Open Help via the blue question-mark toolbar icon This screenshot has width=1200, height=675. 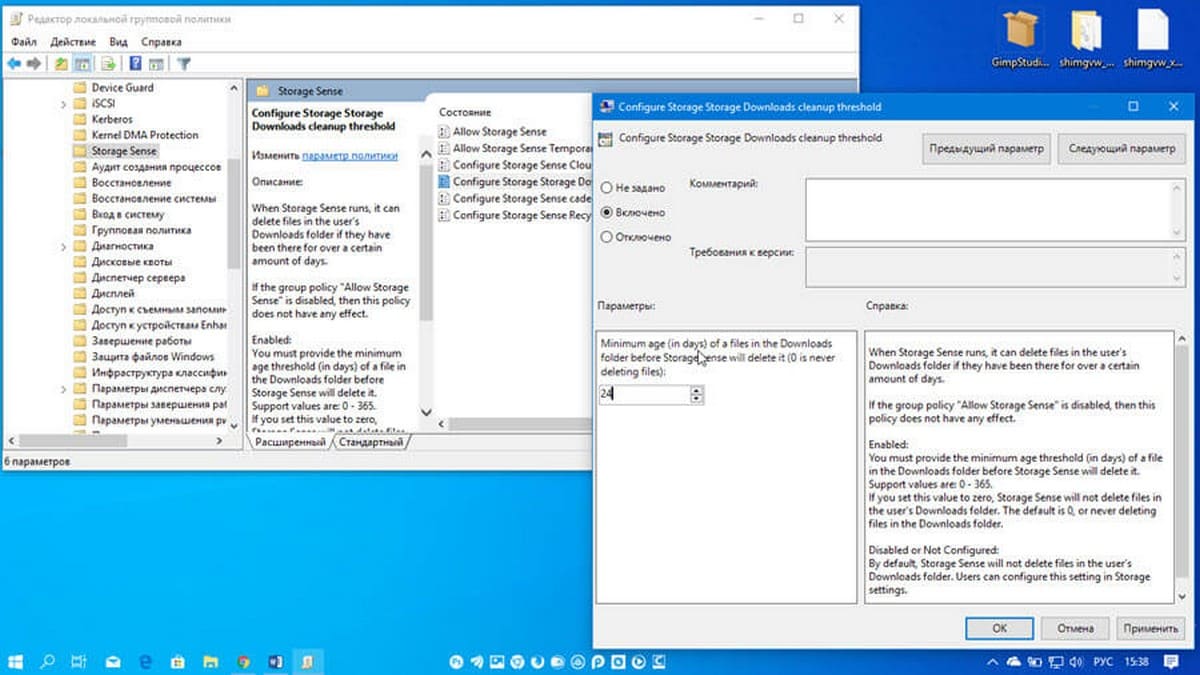(135, 64)
